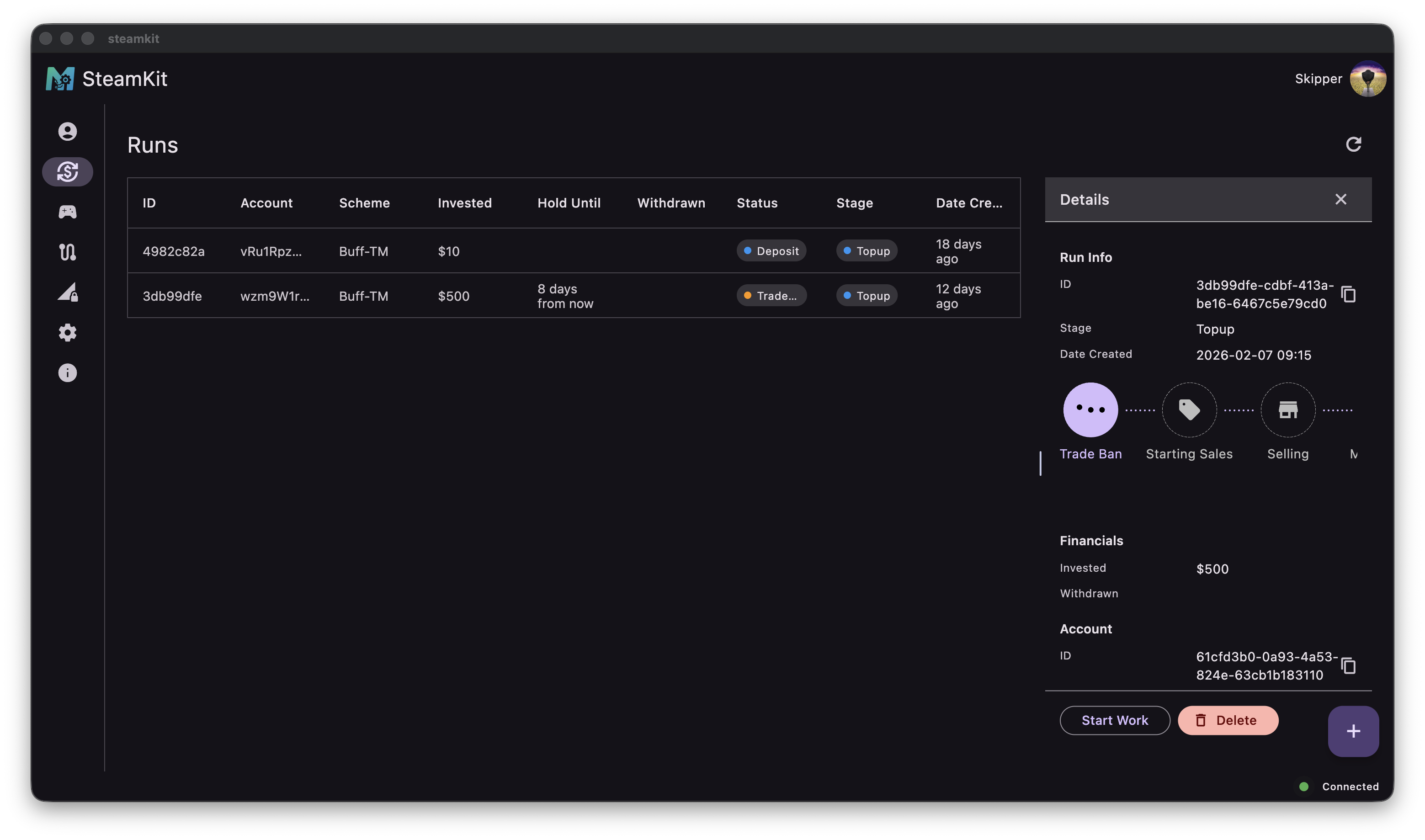
Task: Click the Start Work button
Action: (1114, 720)
